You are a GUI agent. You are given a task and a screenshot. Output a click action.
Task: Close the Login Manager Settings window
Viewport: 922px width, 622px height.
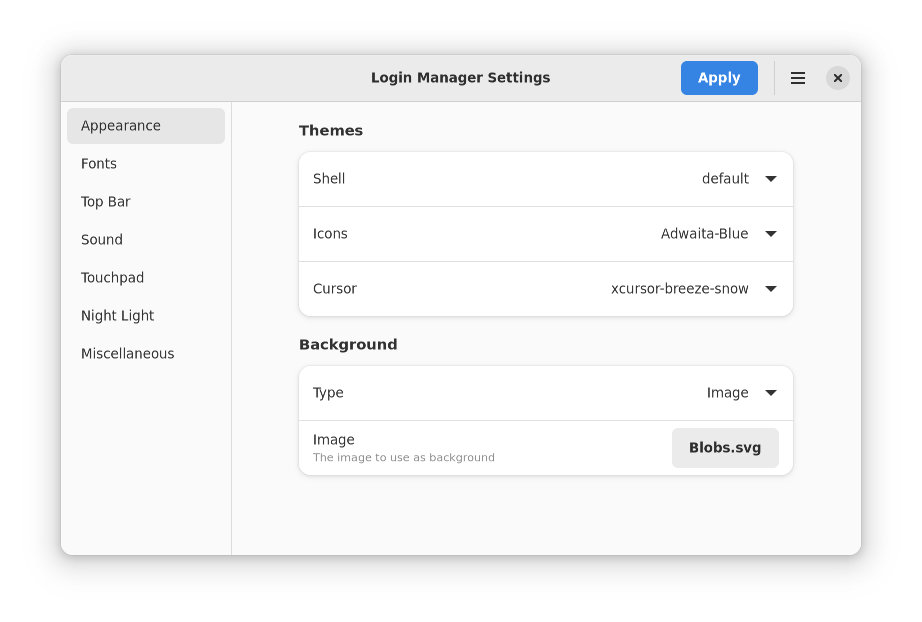point(838,78)
